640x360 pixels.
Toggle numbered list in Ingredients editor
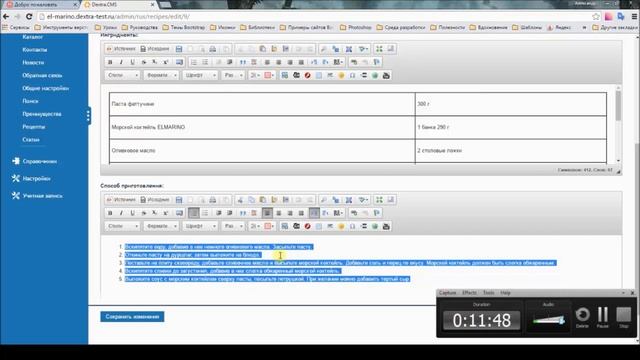click(x=194, y=62)
